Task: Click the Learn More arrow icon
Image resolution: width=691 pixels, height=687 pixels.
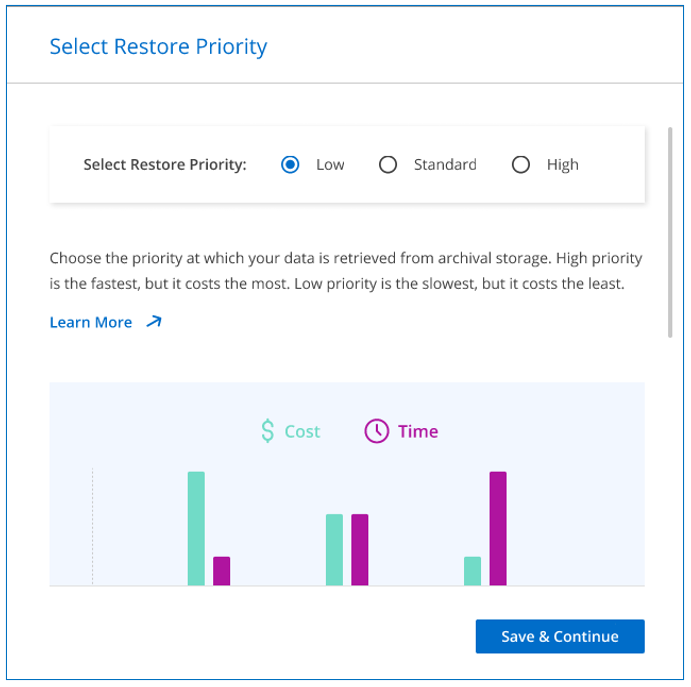Action: [153, 322]
